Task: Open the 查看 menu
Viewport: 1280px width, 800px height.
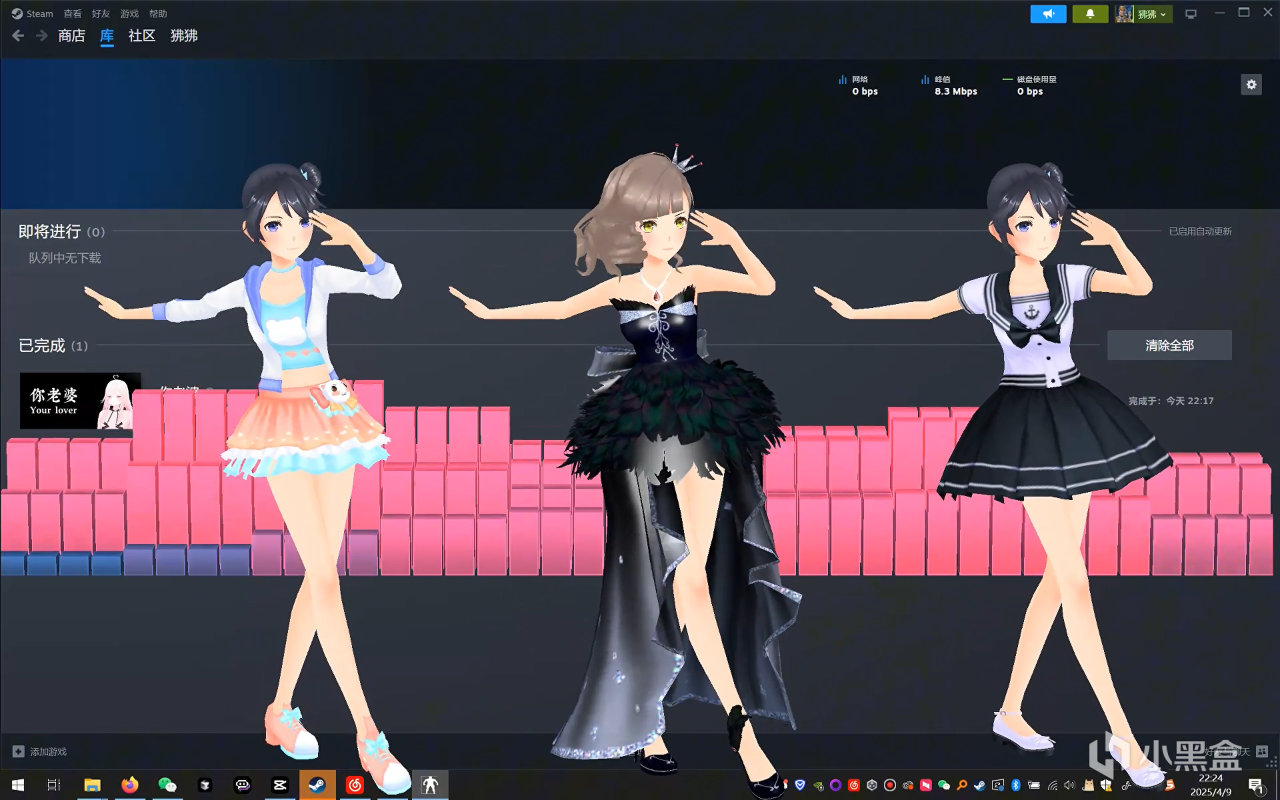Action: (73, 14)
